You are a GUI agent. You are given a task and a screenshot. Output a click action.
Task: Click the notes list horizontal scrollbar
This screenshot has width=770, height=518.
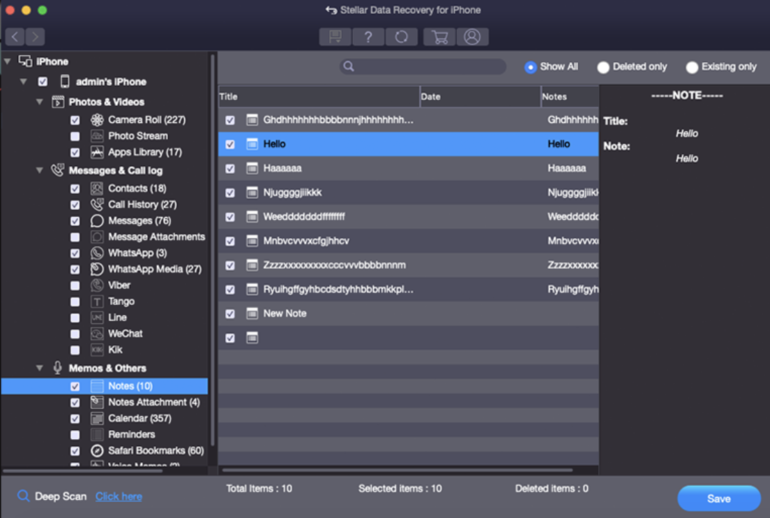pos(398,470)
